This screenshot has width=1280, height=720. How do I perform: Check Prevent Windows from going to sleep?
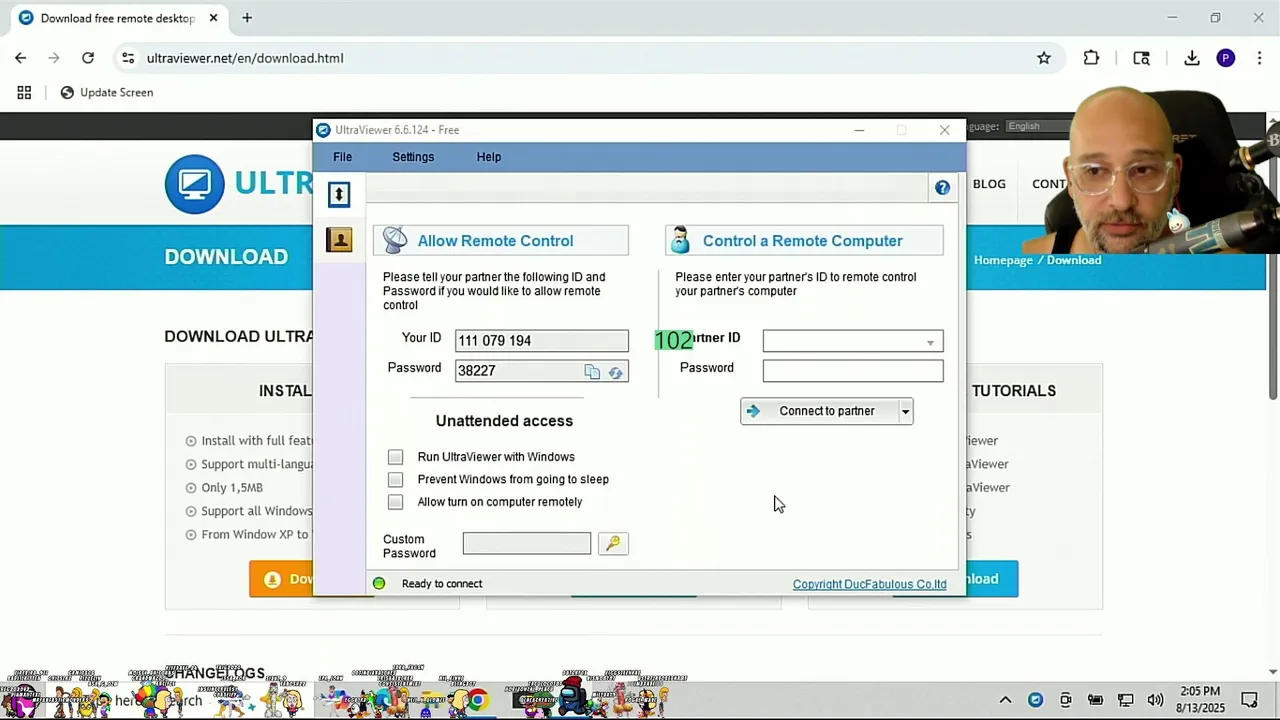(x=395, y=479)
